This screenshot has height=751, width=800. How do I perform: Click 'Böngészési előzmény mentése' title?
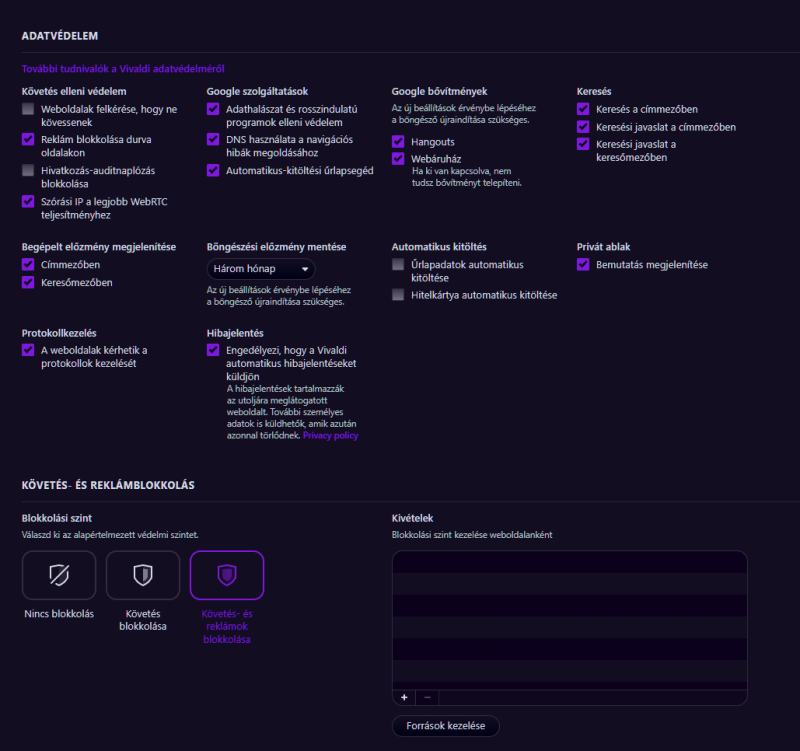pyautogui.click(x=277, y=247)
